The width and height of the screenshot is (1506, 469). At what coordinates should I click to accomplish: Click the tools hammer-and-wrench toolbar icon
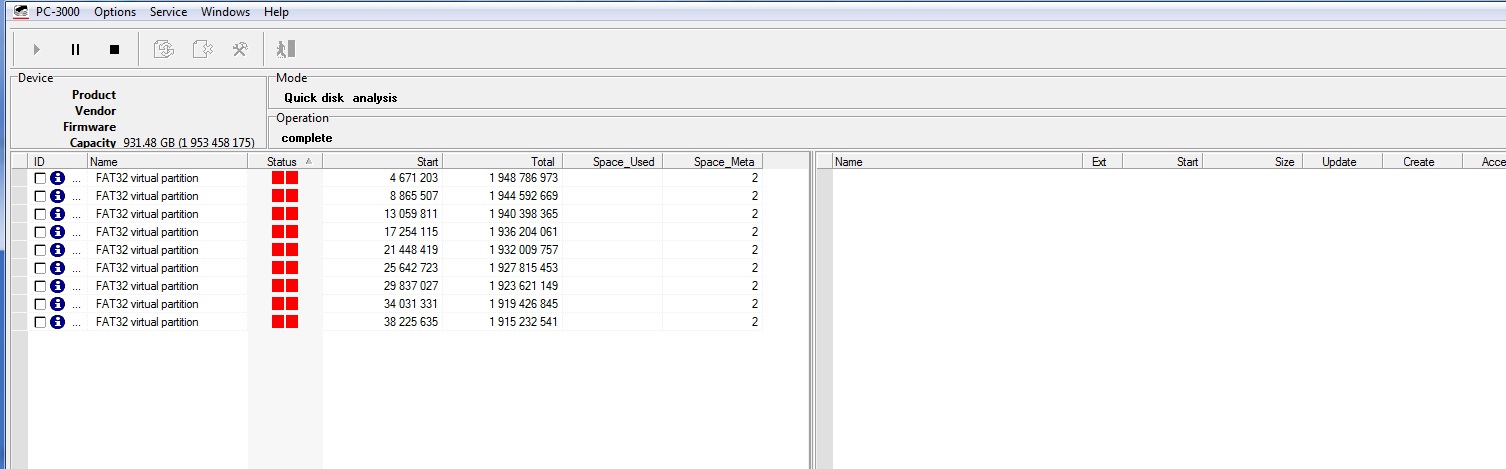tap(240, 49)
